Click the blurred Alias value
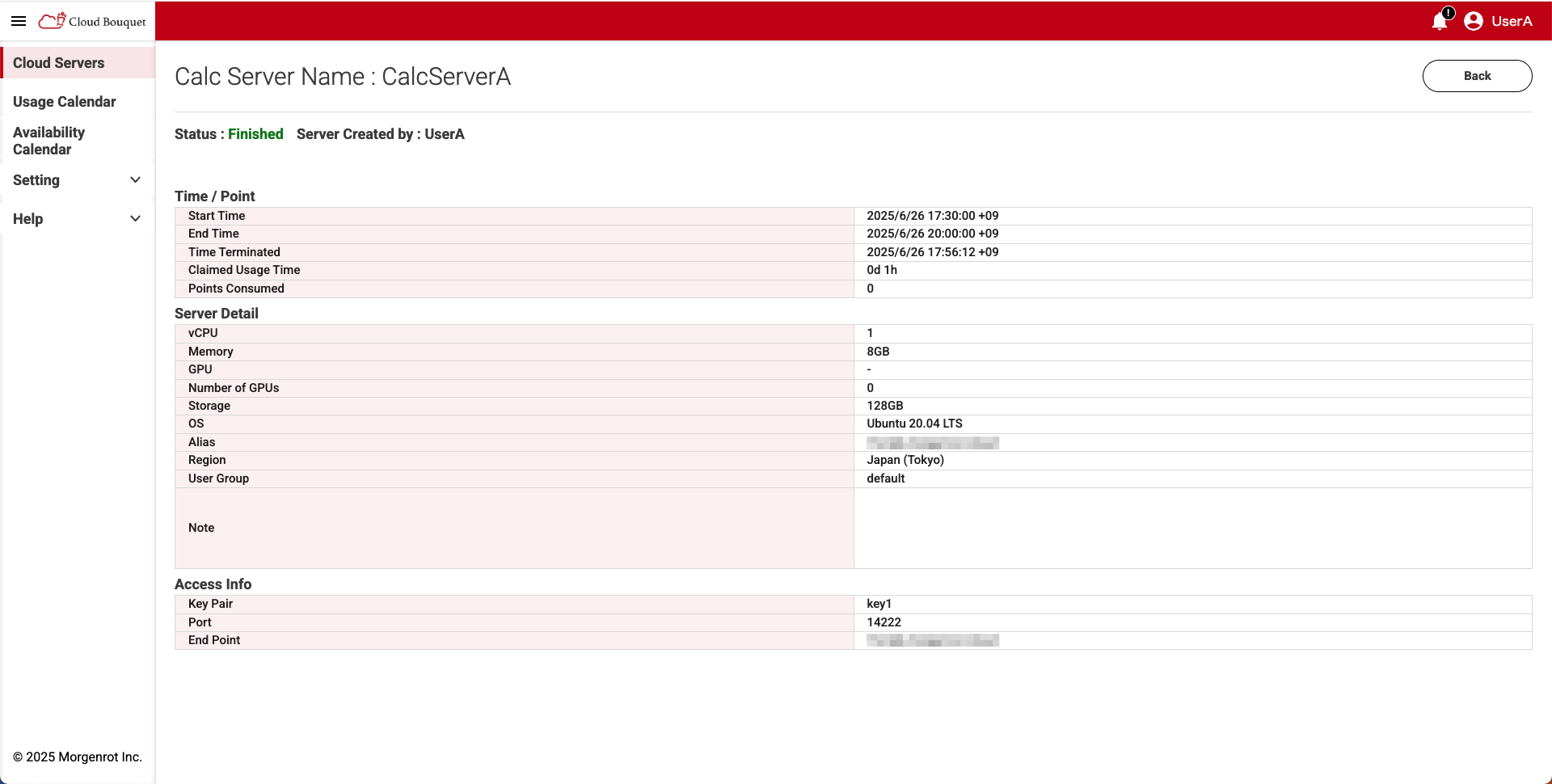 [932, 443]
